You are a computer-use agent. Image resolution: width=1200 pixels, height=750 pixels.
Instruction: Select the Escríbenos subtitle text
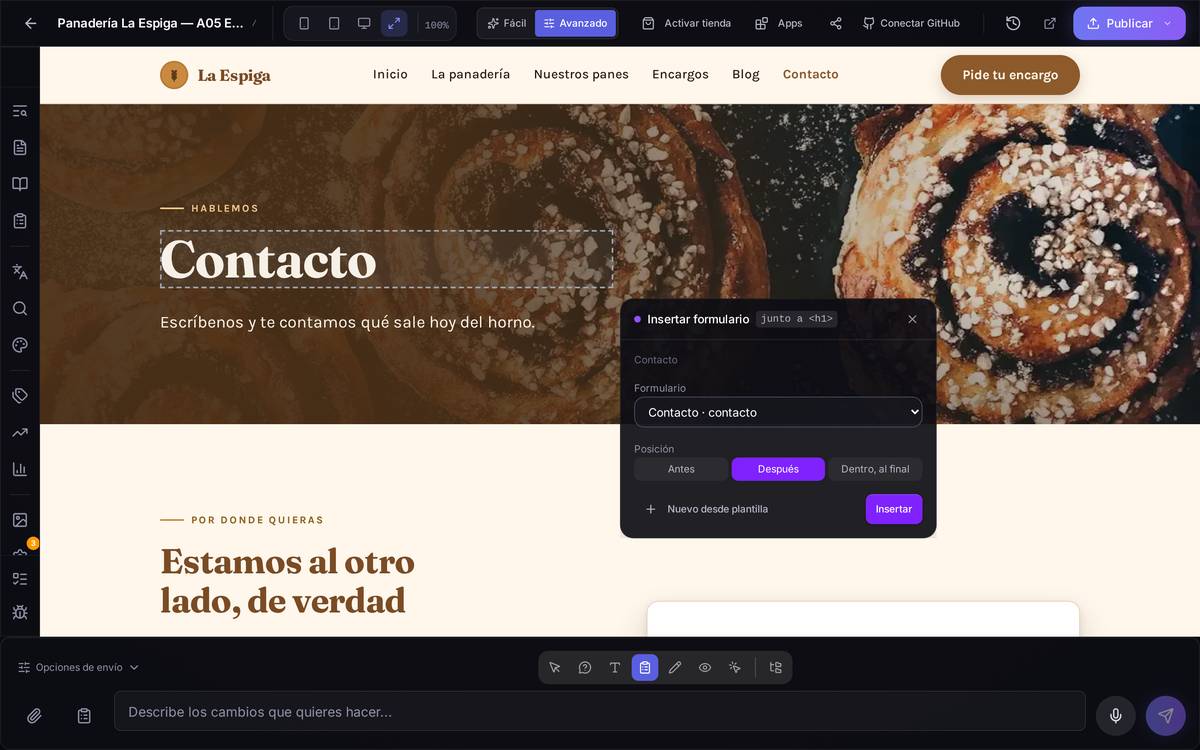tap(347, 322)
